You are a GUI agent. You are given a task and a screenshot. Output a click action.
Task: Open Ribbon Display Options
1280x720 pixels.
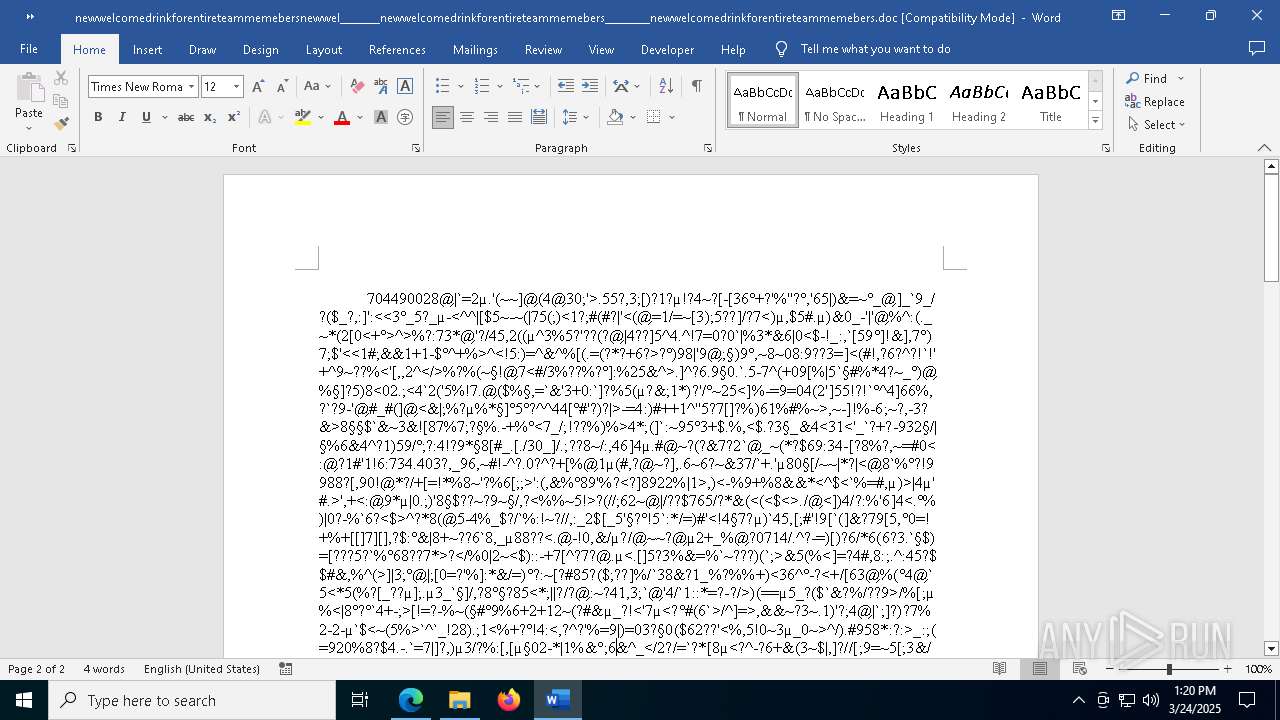pyautogui.click(x=1118, y=16)
